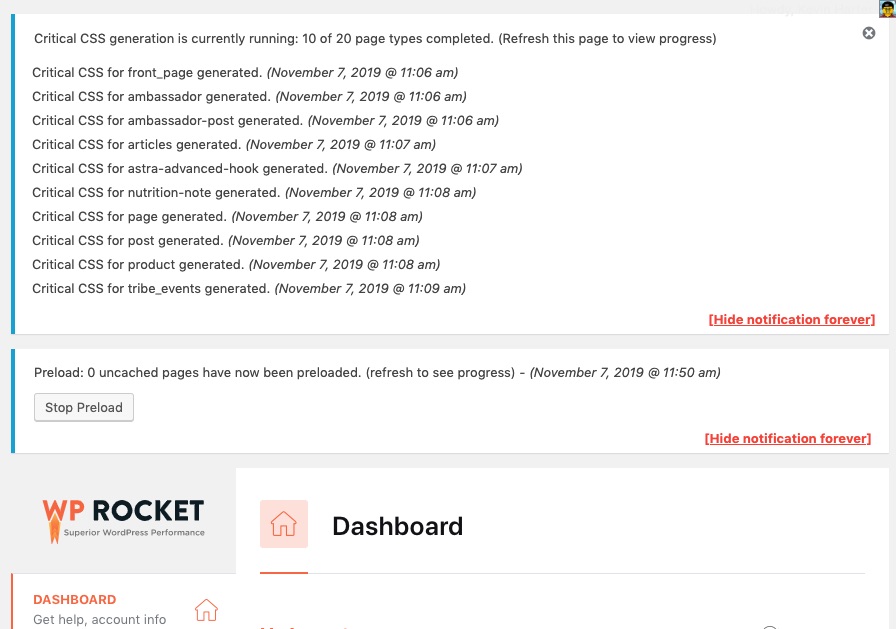Click the user avatar in the admin toolbar

(x=886, y=10)
